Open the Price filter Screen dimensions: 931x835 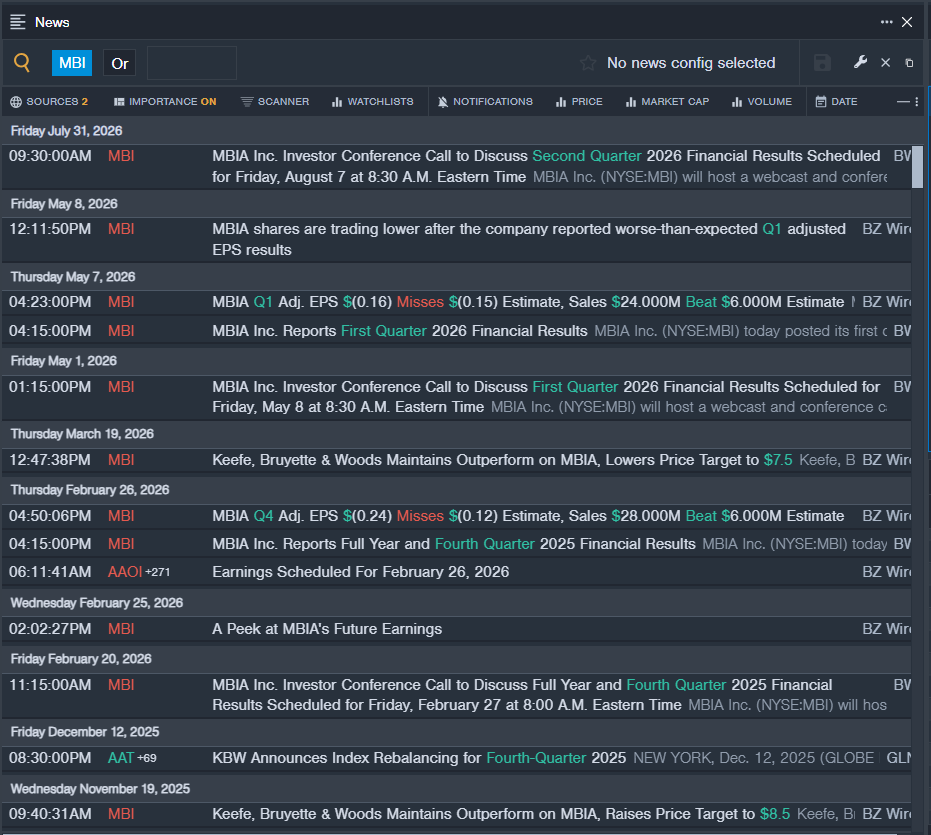[579, 102]
